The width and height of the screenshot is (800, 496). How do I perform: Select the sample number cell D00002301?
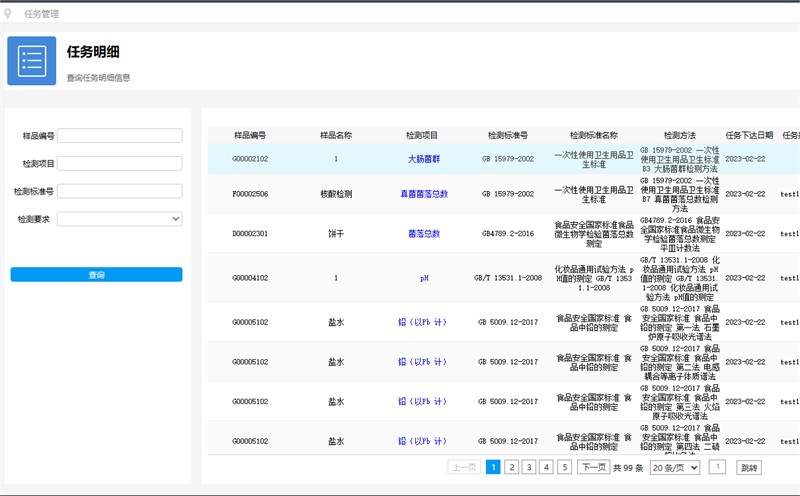click(x=250, y=234)
